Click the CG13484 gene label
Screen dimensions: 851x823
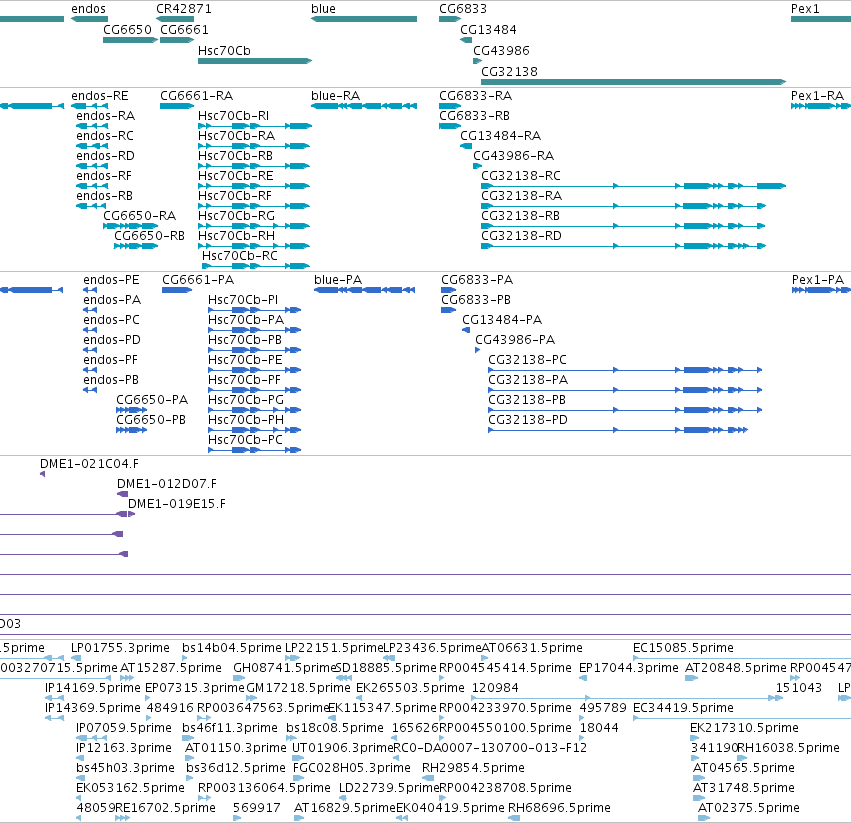[488, 29]
